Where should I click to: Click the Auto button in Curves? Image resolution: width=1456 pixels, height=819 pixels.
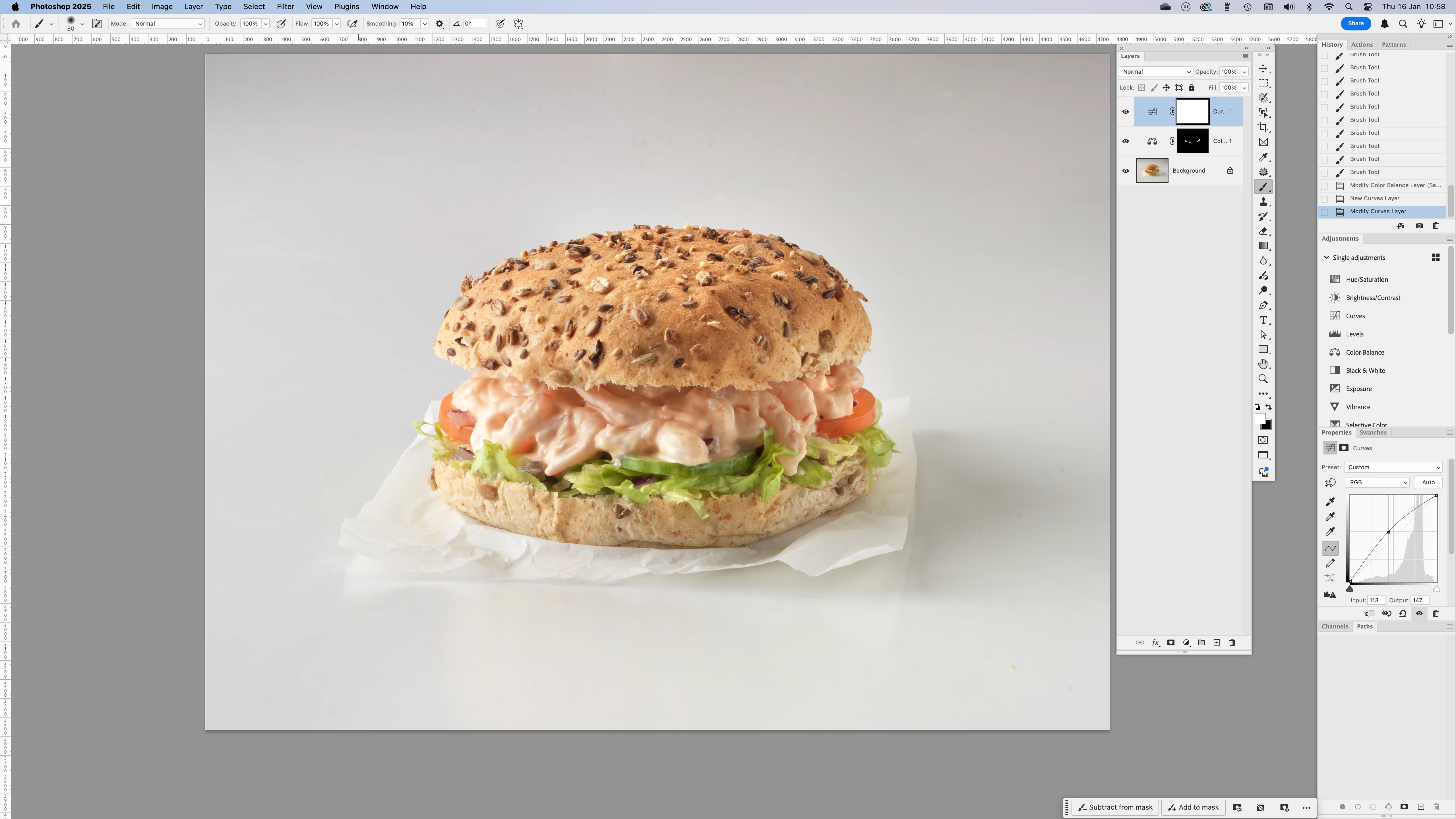[x=1428, y=482]
